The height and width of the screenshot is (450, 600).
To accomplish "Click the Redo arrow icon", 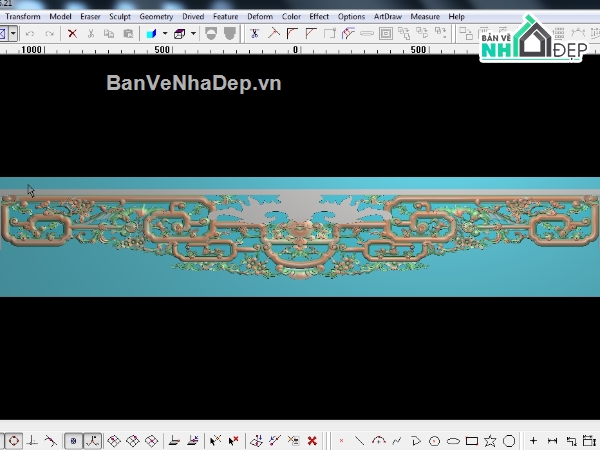I will tap(49, 34).
